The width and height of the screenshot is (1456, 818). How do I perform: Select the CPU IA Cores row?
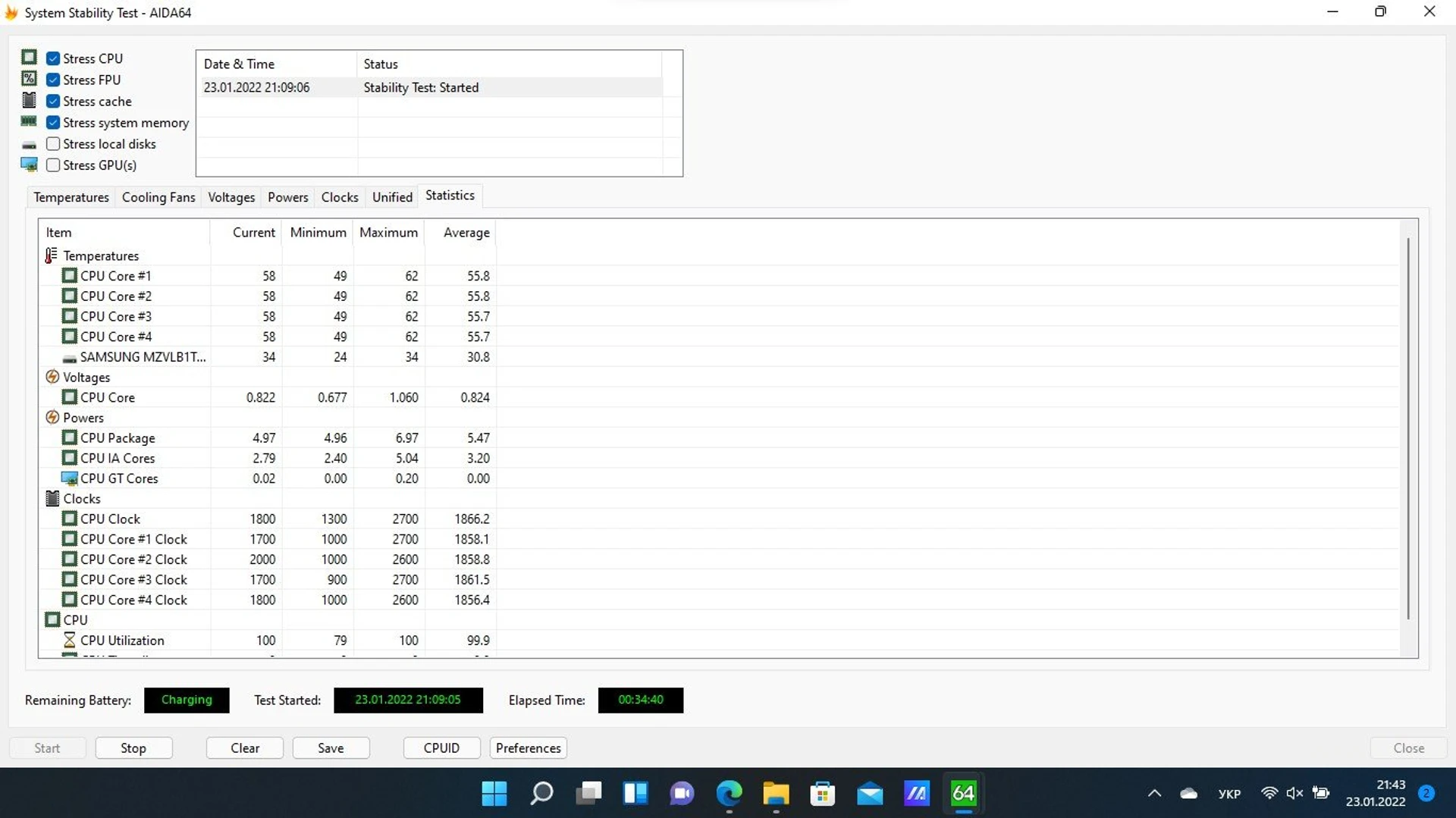pyautogui.click(x=268, y=458)
